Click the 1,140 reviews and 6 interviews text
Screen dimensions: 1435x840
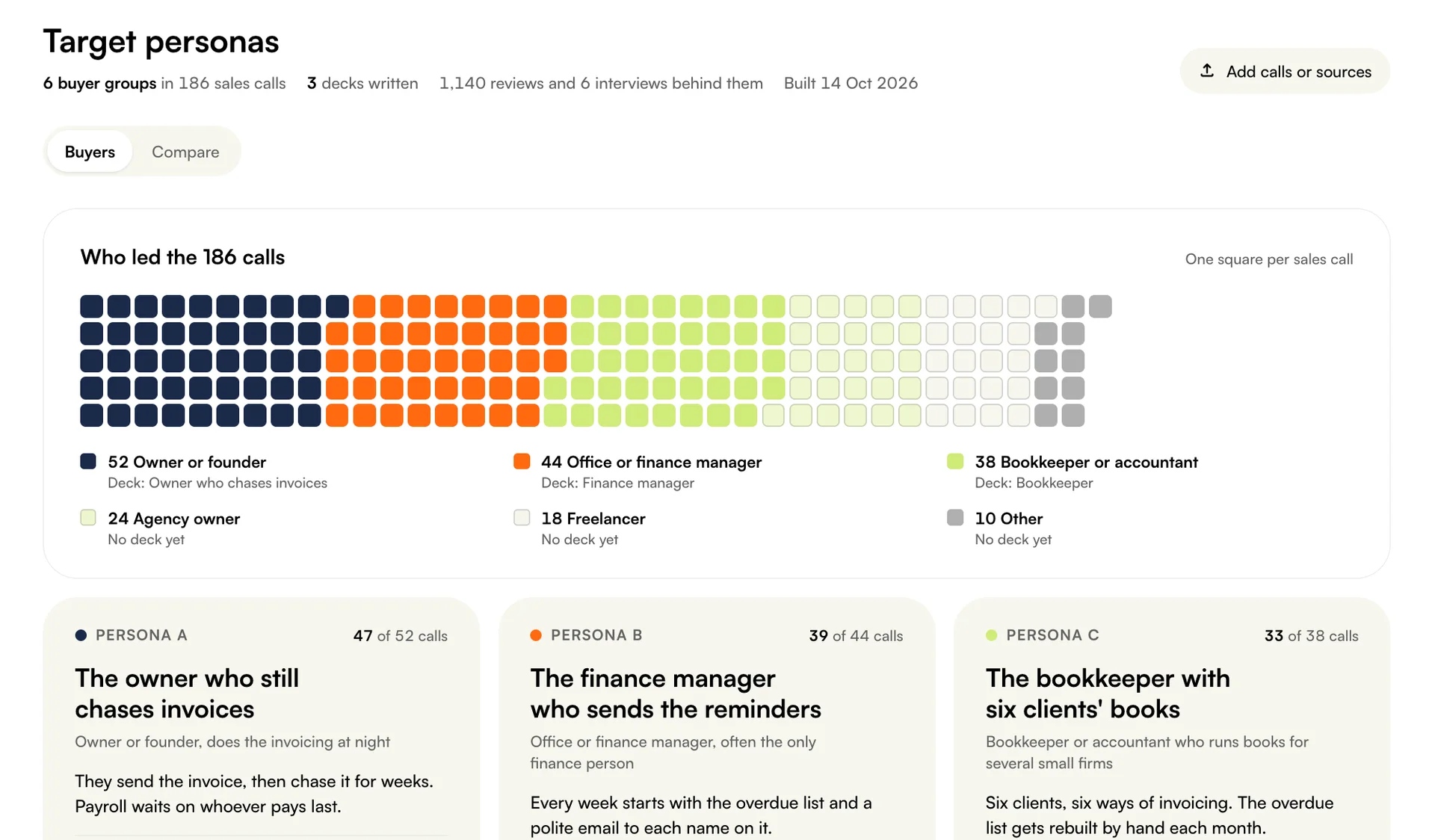click(601, 83)
